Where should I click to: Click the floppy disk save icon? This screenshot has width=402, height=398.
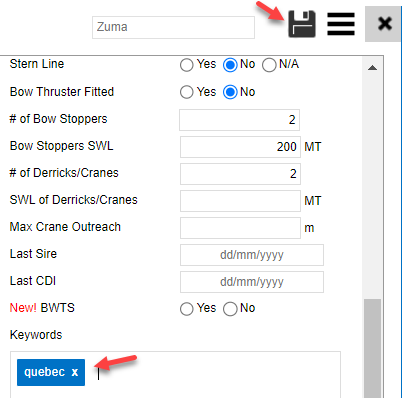(x=302, y=24)
